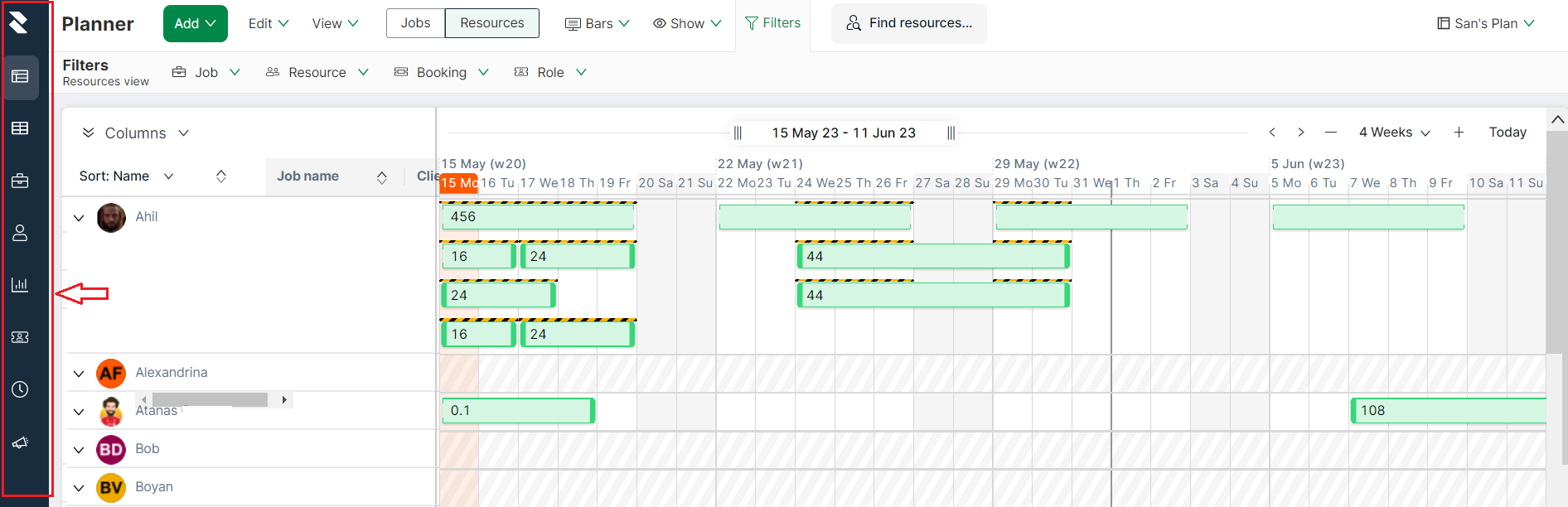
Task: Collapse Ahil's resource row
Action: coord(79,217)
